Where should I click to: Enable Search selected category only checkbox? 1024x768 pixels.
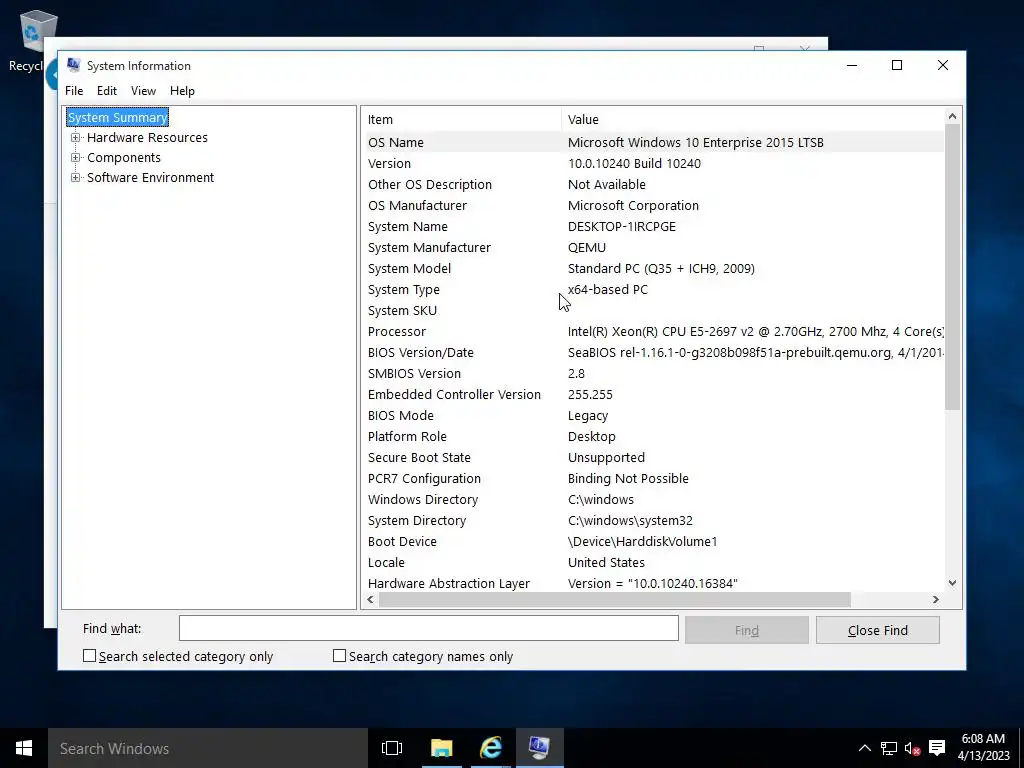89,656
